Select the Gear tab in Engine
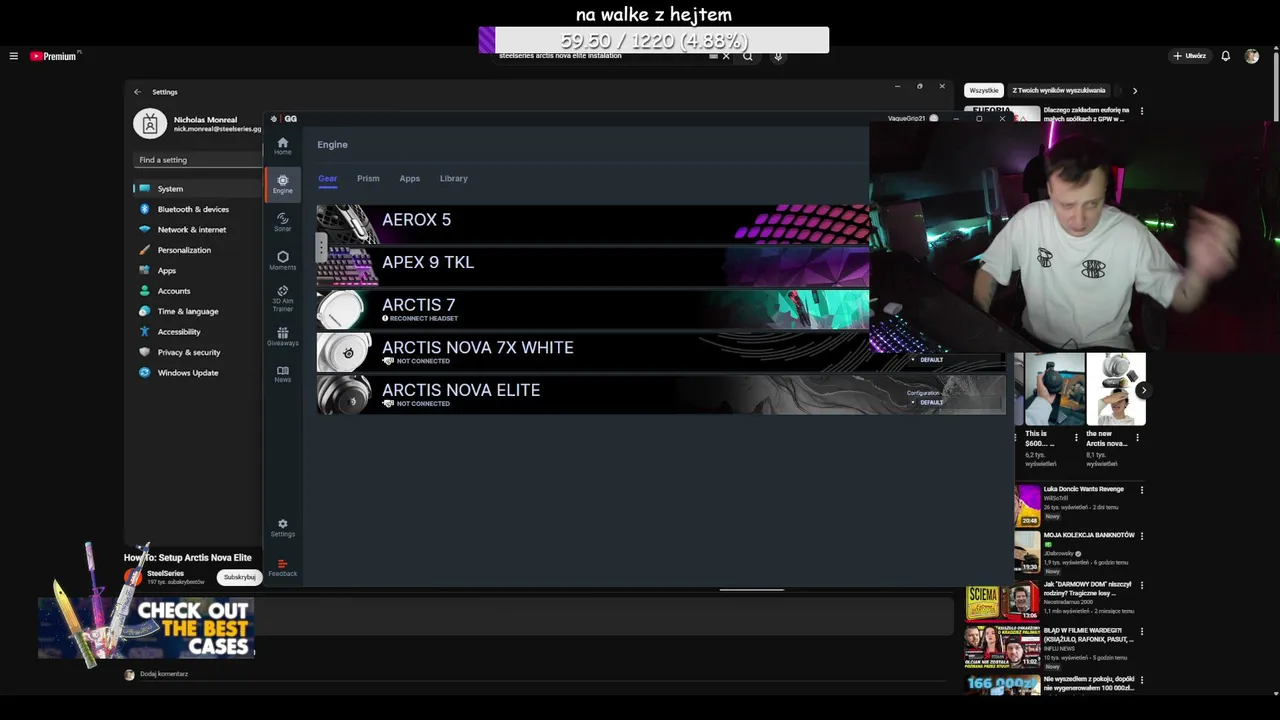 point(328,179)
